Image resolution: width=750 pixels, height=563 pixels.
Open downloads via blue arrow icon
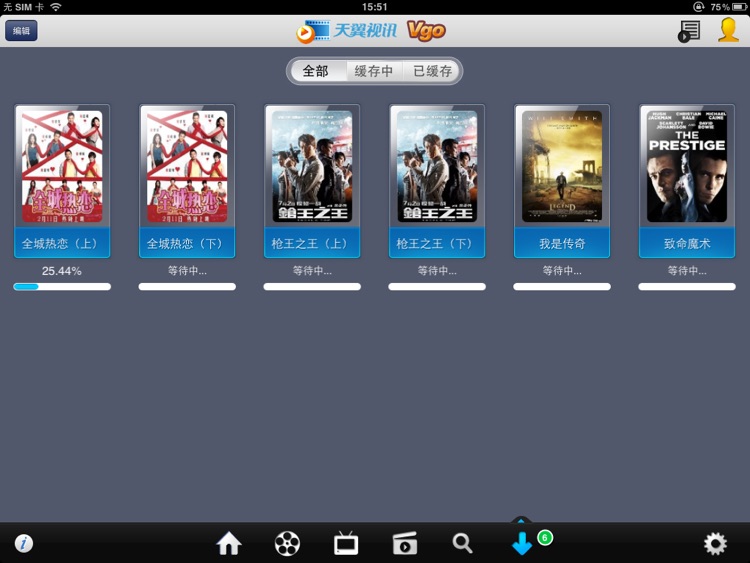point(522,543)
